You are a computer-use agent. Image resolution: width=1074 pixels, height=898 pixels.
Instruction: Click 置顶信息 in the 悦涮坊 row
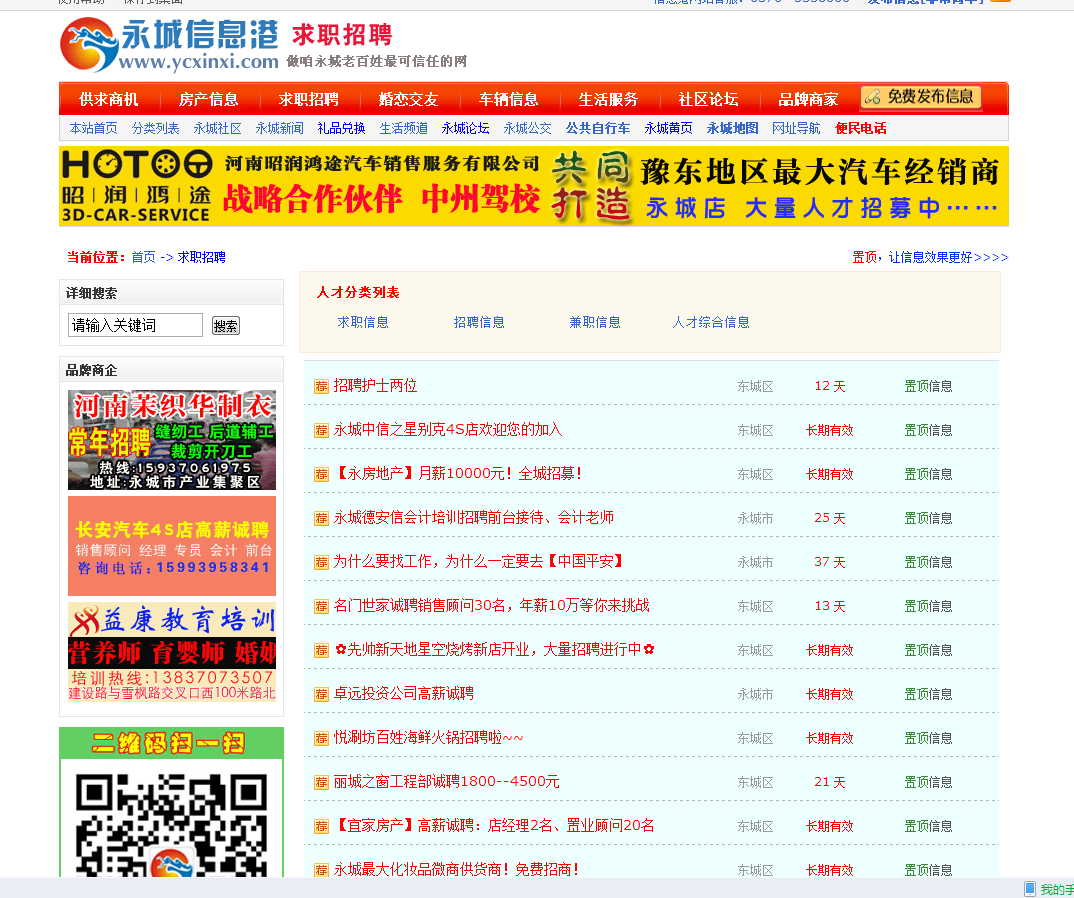pos(928,738)
